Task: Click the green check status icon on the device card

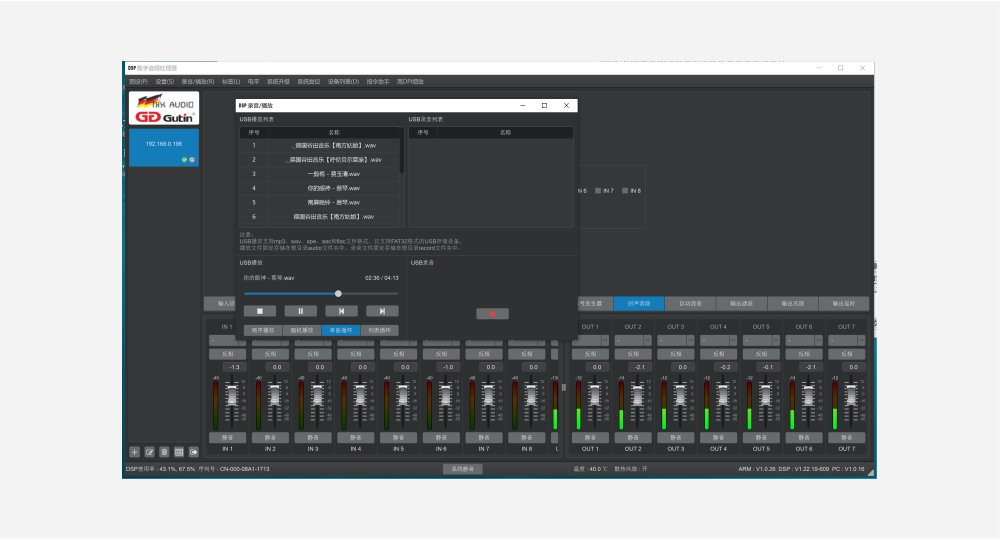Action: tap(184, 159)
